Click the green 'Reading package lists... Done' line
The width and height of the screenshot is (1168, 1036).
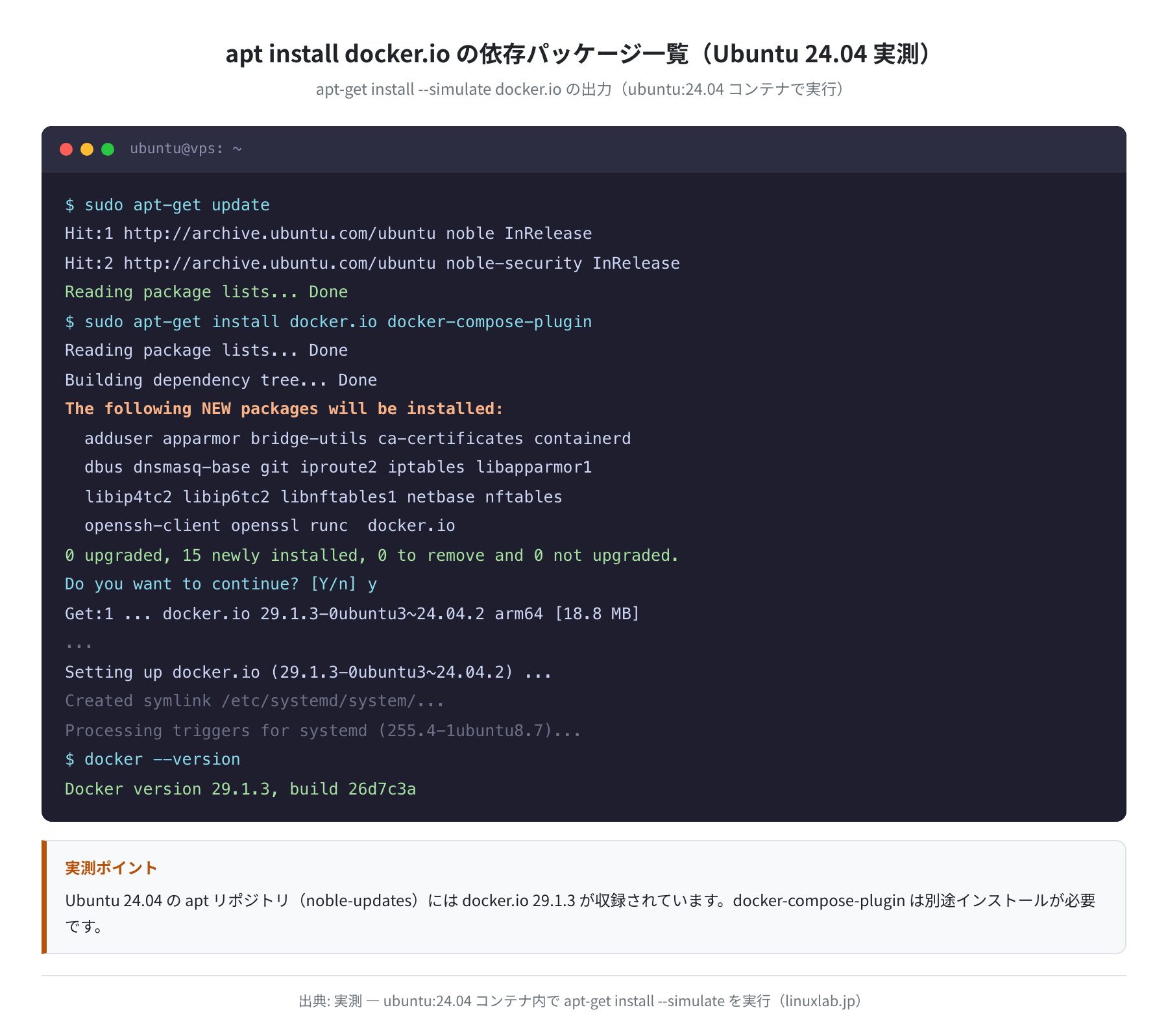(206, 292)
